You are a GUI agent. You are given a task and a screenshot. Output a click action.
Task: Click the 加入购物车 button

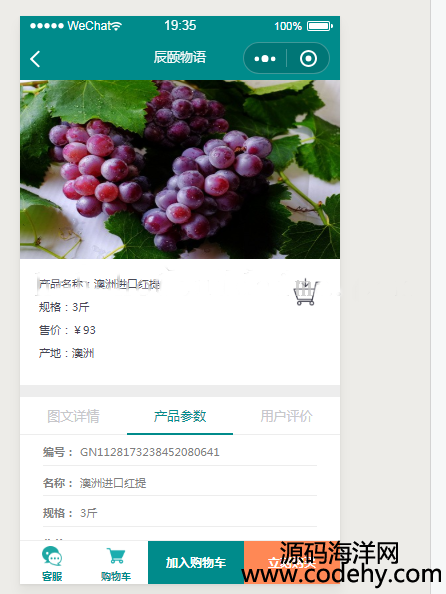pos(196,562)
